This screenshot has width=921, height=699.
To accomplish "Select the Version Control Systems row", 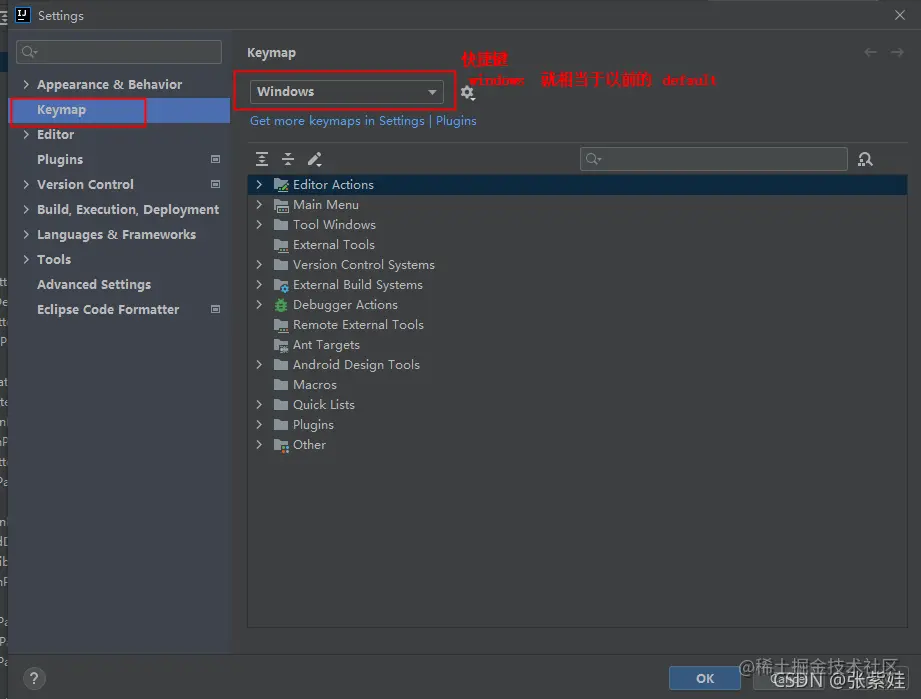I will click(x=577, y=265).
